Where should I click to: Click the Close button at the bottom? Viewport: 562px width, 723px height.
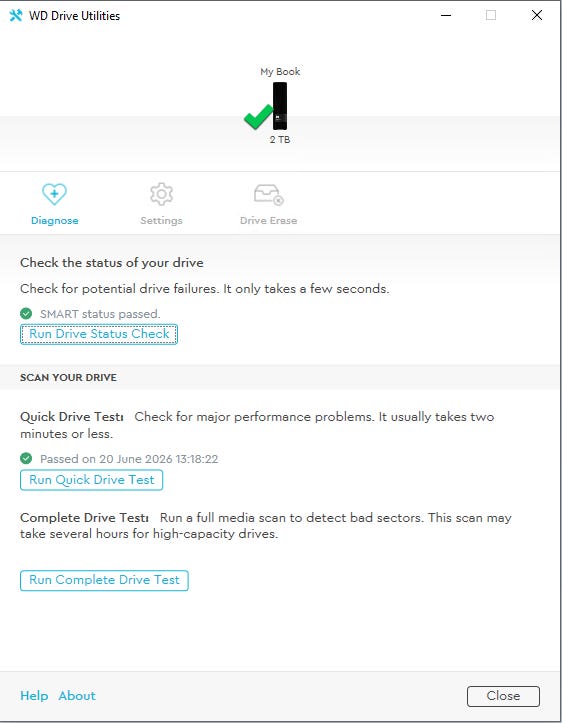(x=503, y=696)
